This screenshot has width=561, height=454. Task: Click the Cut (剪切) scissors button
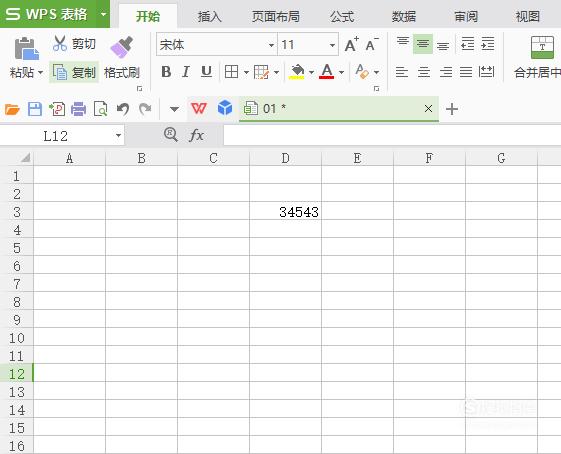(x=74, y=44)
